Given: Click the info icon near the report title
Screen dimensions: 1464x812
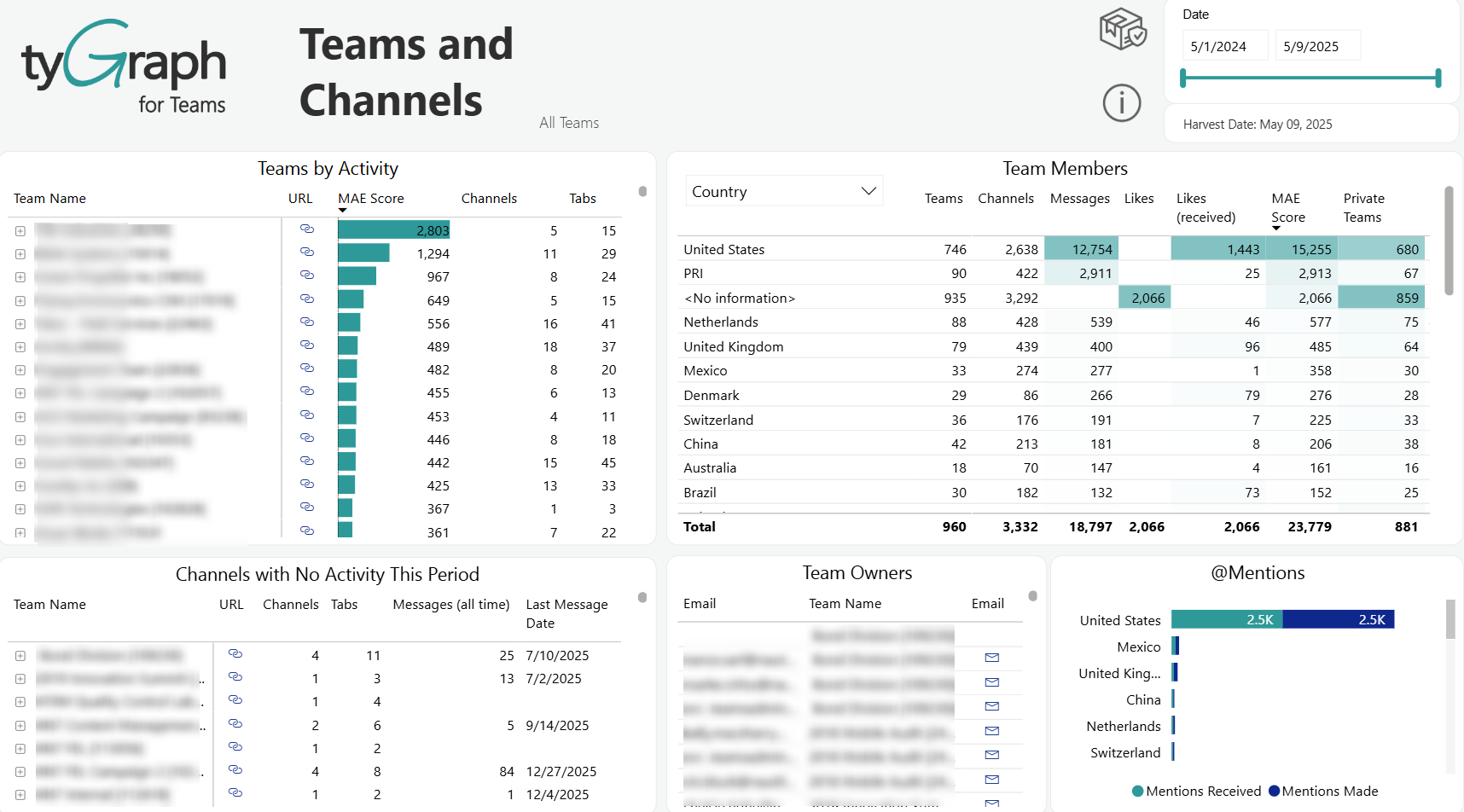Looking at the screenshot, I should [1122, 103].
